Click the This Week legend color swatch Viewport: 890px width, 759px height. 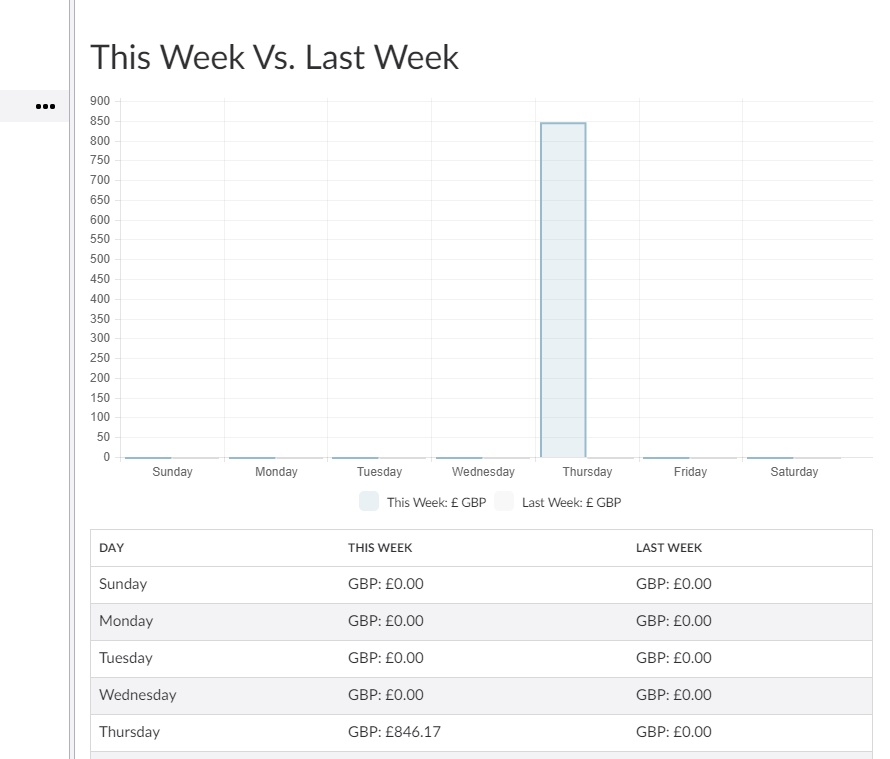pyautogui.click(x=369, y=502)
